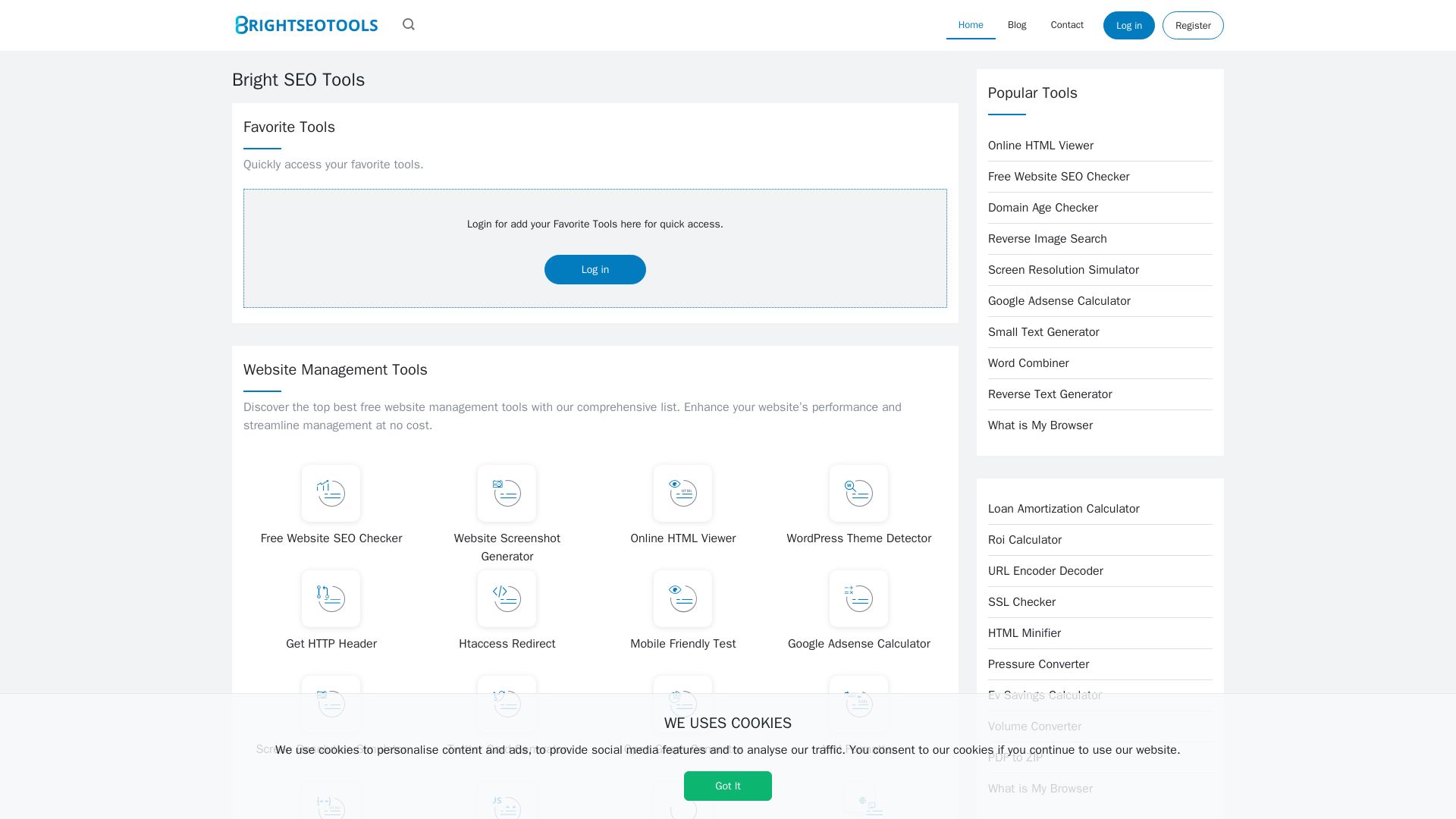Click Get HTTP Header label text
Viewport: 1456px width, 819px height.
pyautogui.click(x=331, y=644)
